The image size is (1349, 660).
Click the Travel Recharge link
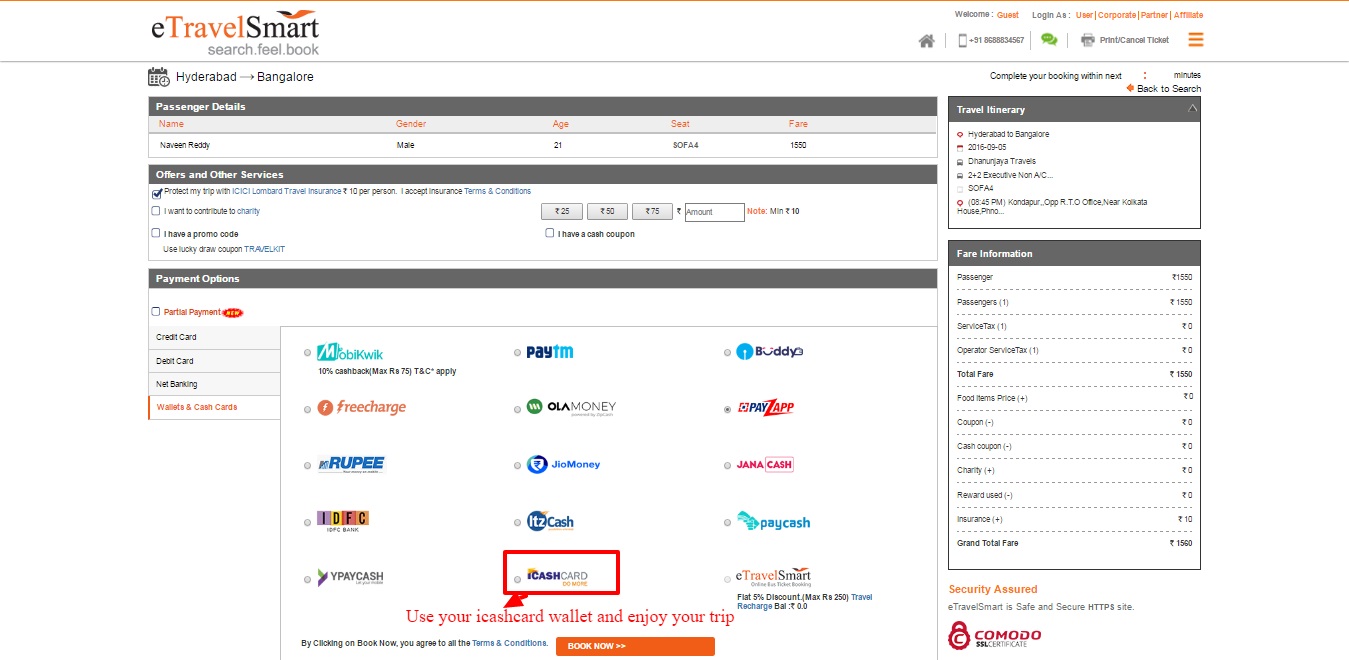[805, 602]
